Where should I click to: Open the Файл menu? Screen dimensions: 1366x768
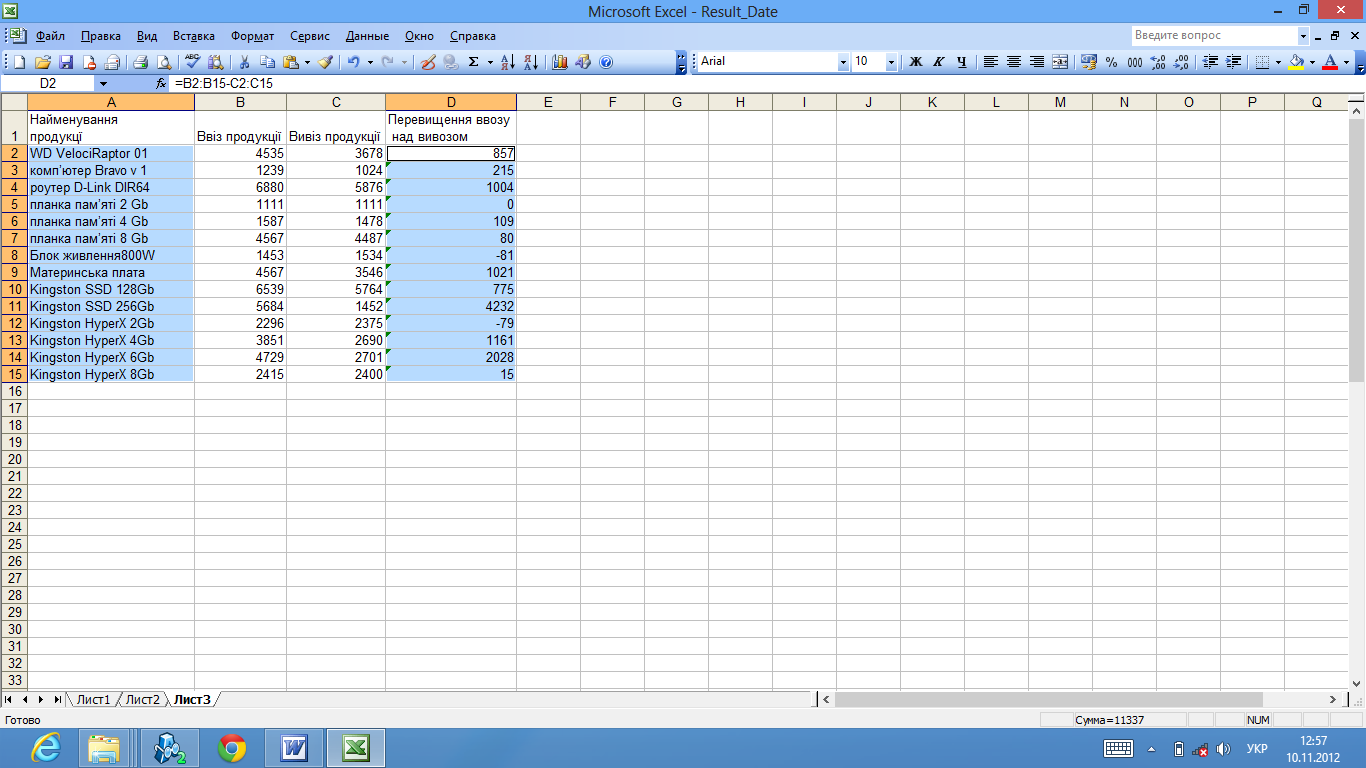pyautogui.click(x=50, y=36)
